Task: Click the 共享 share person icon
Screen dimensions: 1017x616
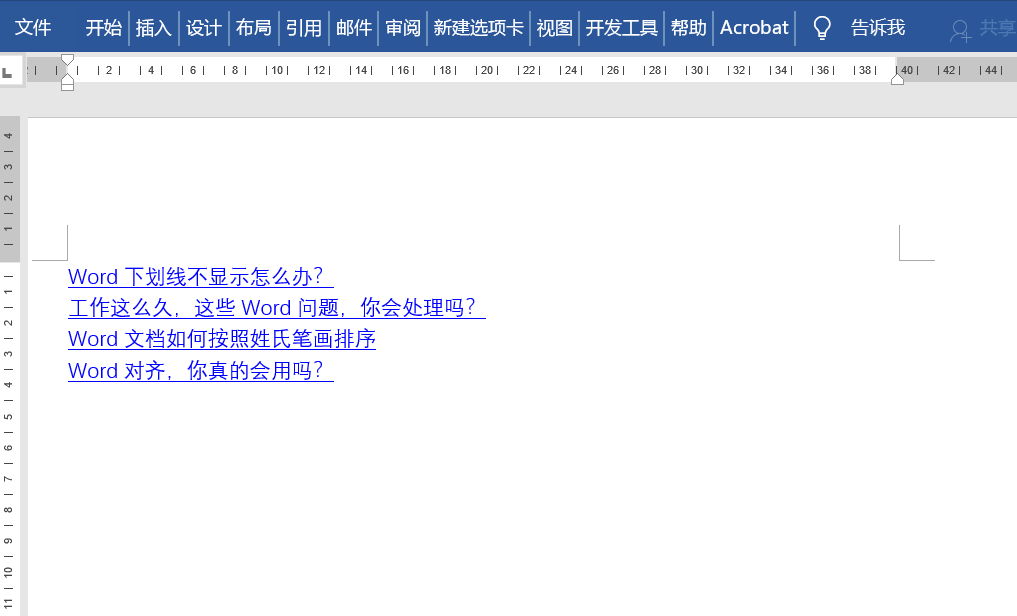Action: click(x=960, y=30)
